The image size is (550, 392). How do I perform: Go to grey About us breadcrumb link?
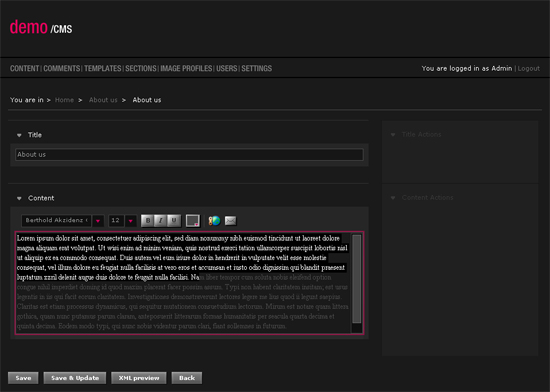[x=103, y=100]
